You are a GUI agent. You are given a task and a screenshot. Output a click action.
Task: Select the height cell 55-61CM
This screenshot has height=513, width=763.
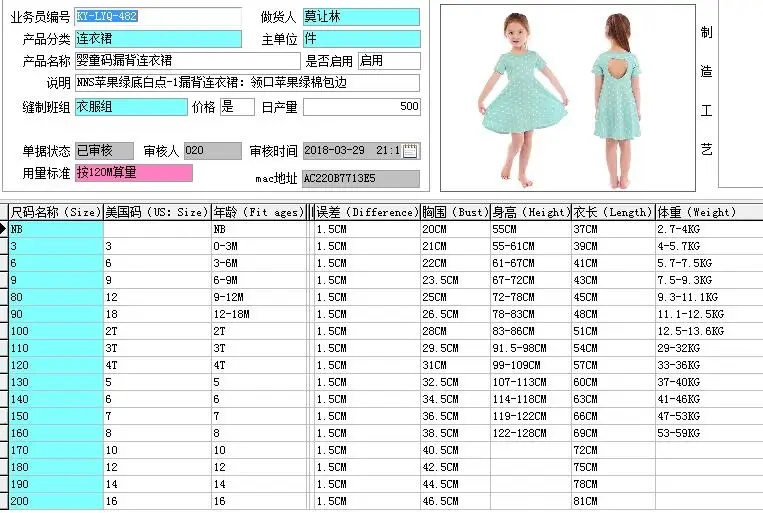531,246
